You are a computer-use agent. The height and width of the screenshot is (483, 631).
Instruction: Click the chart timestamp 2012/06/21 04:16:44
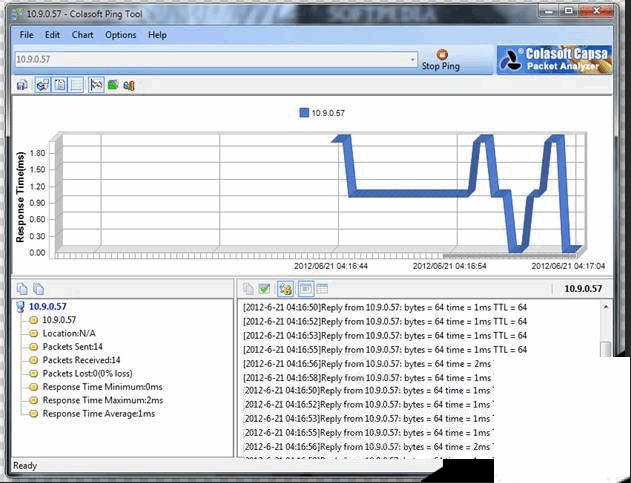pyautogui.click(x=331, y=266)
